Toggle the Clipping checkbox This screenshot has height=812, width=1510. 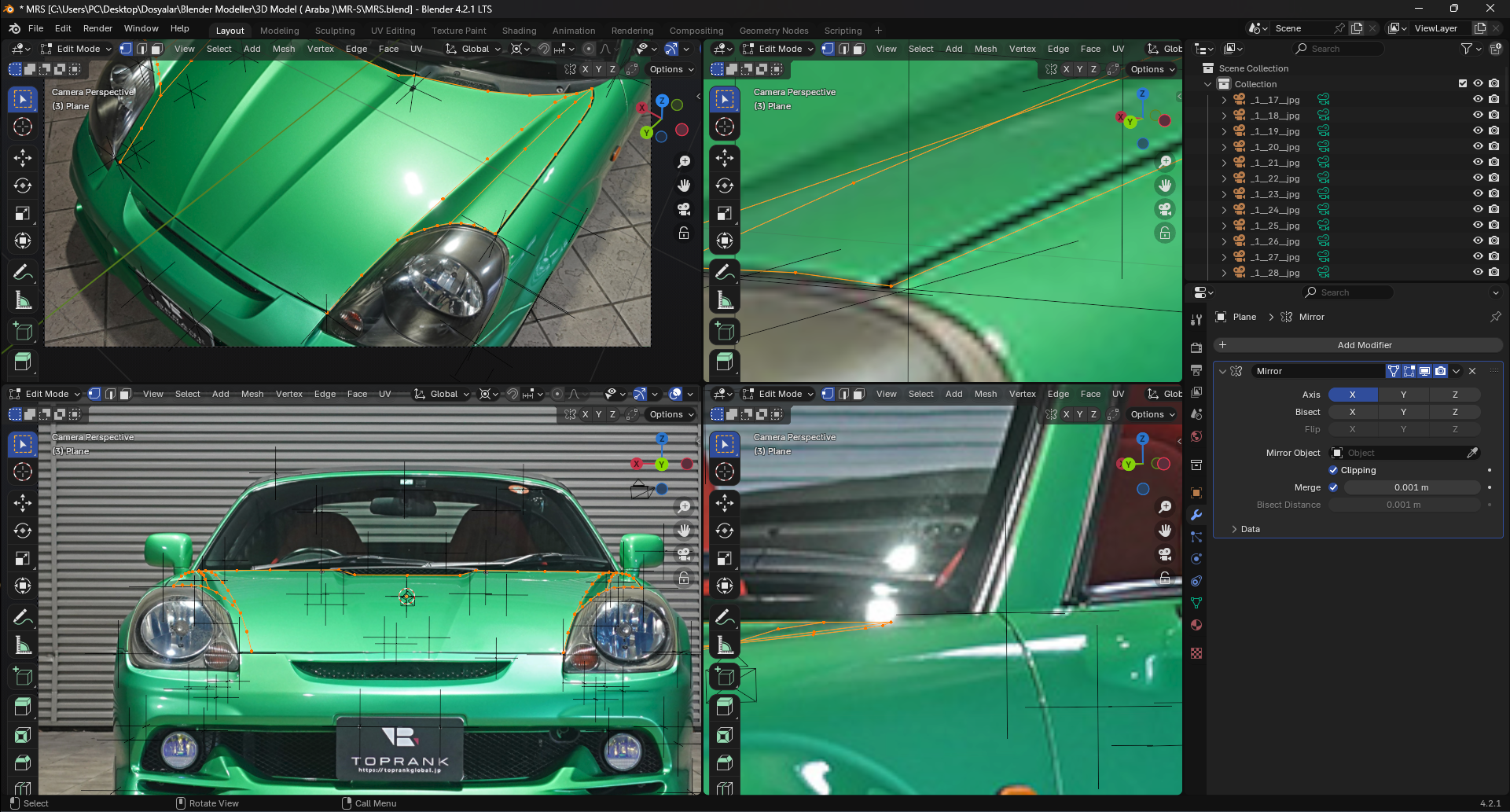click(1333, 470)
